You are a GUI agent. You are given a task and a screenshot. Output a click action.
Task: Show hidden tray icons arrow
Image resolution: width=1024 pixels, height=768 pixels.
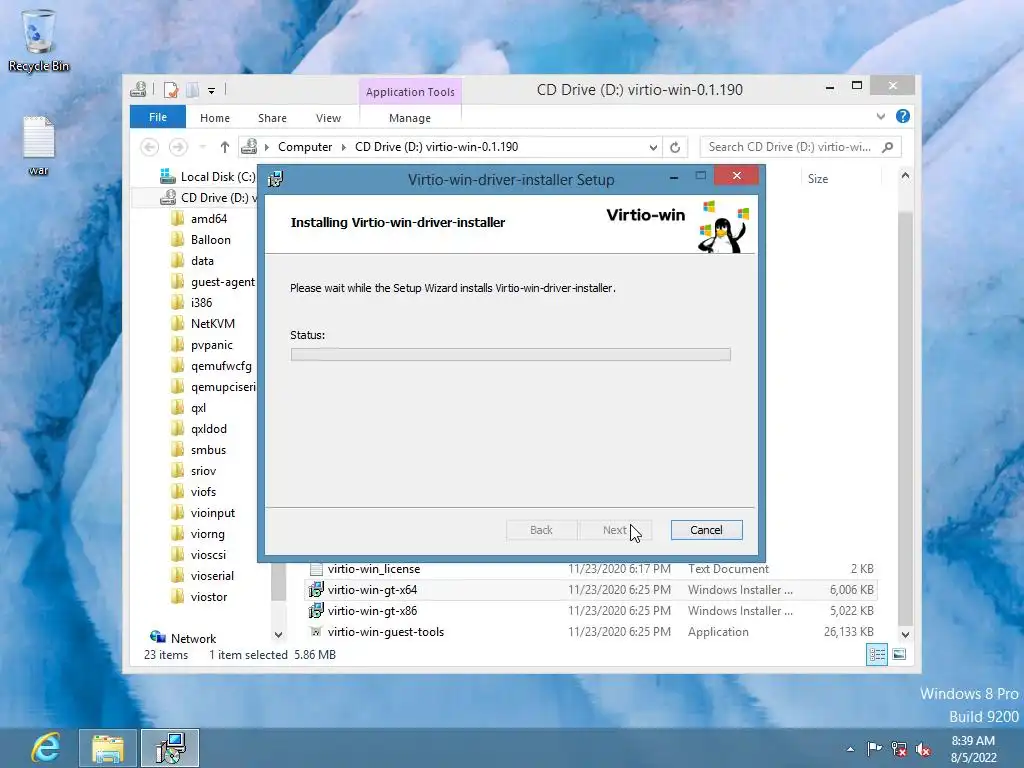coord(850,749)
